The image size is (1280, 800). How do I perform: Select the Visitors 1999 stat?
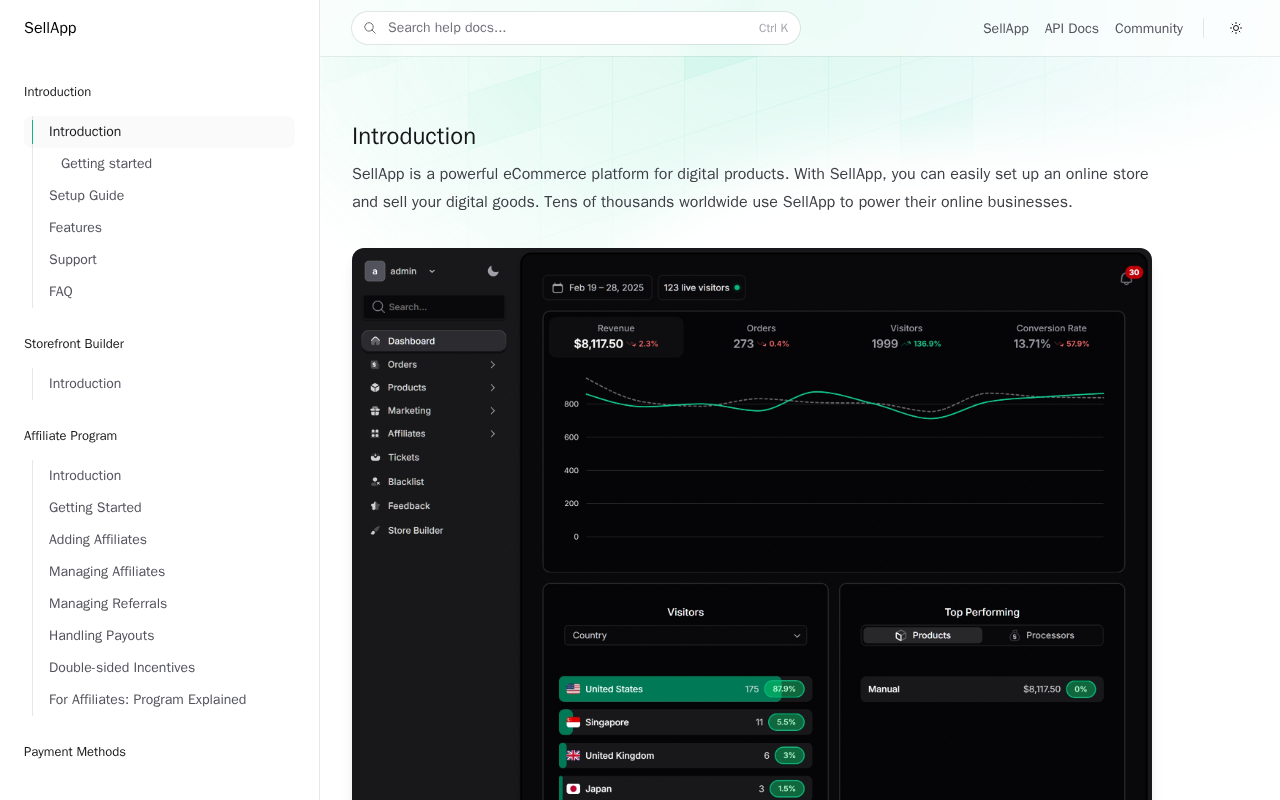906,337
